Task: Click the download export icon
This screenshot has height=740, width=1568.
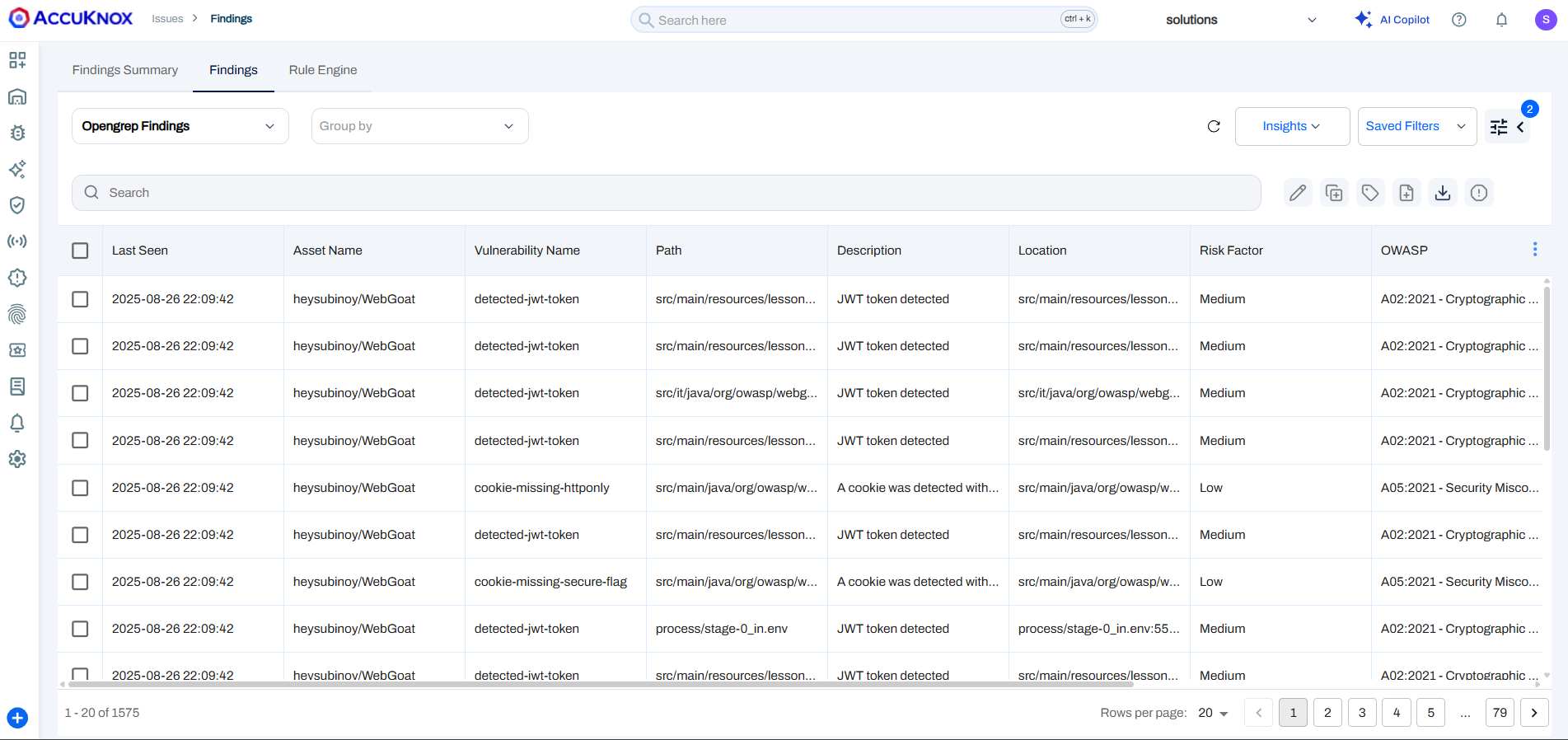Action: click(x=1443, y=193)
